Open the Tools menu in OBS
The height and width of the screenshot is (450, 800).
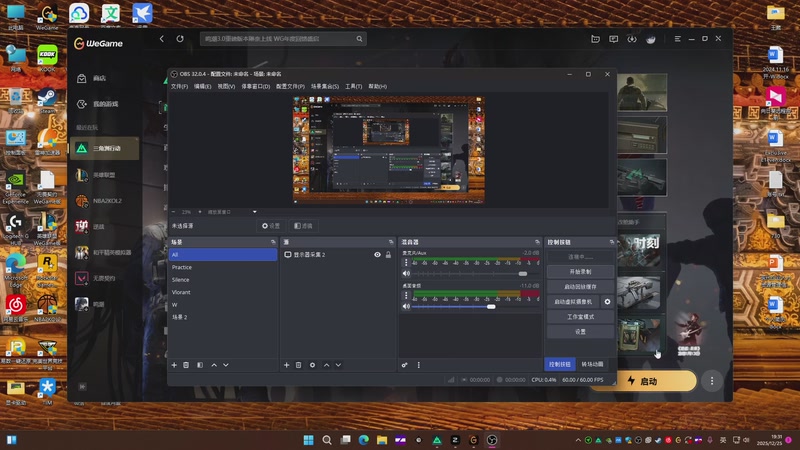pyautogui.click(x=354, y=86)
